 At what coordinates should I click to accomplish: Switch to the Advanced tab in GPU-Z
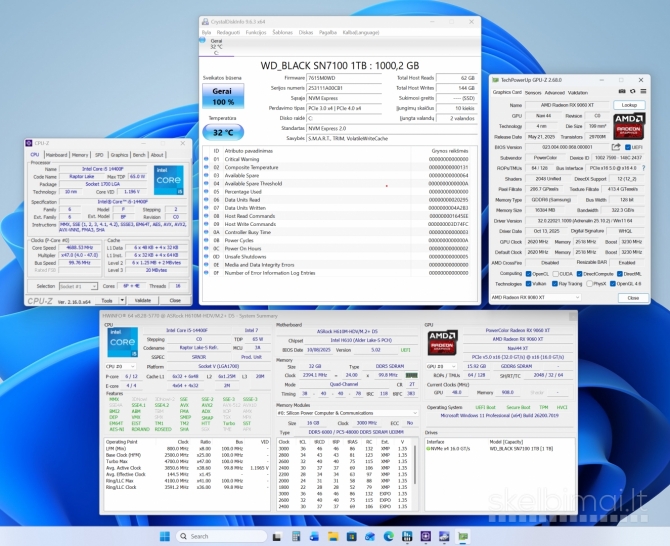tap(555, 93)
